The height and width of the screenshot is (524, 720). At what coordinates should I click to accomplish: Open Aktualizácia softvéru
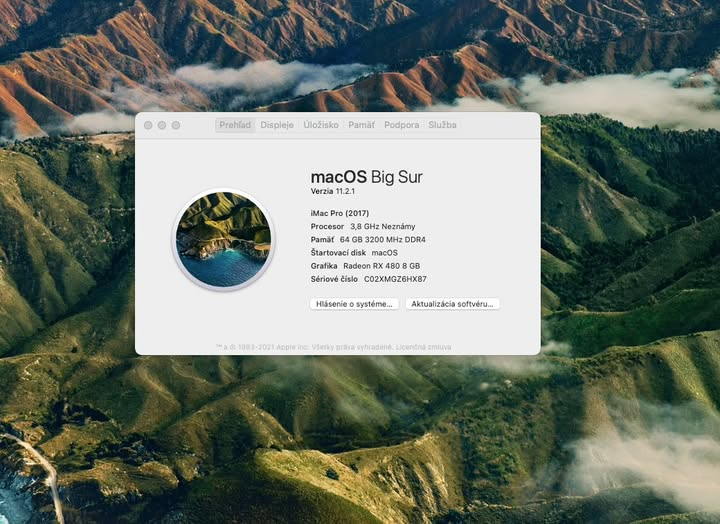click(452, 304)
